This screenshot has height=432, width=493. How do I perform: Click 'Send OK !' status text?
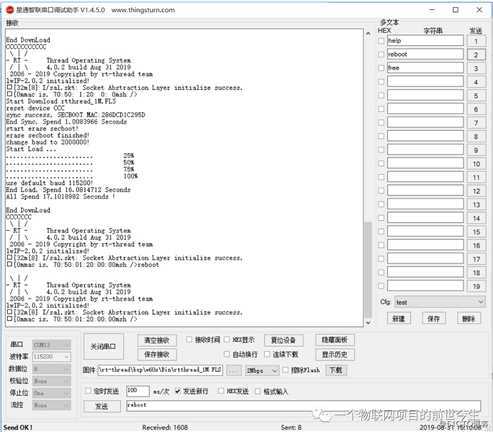[x=18, y=427]
